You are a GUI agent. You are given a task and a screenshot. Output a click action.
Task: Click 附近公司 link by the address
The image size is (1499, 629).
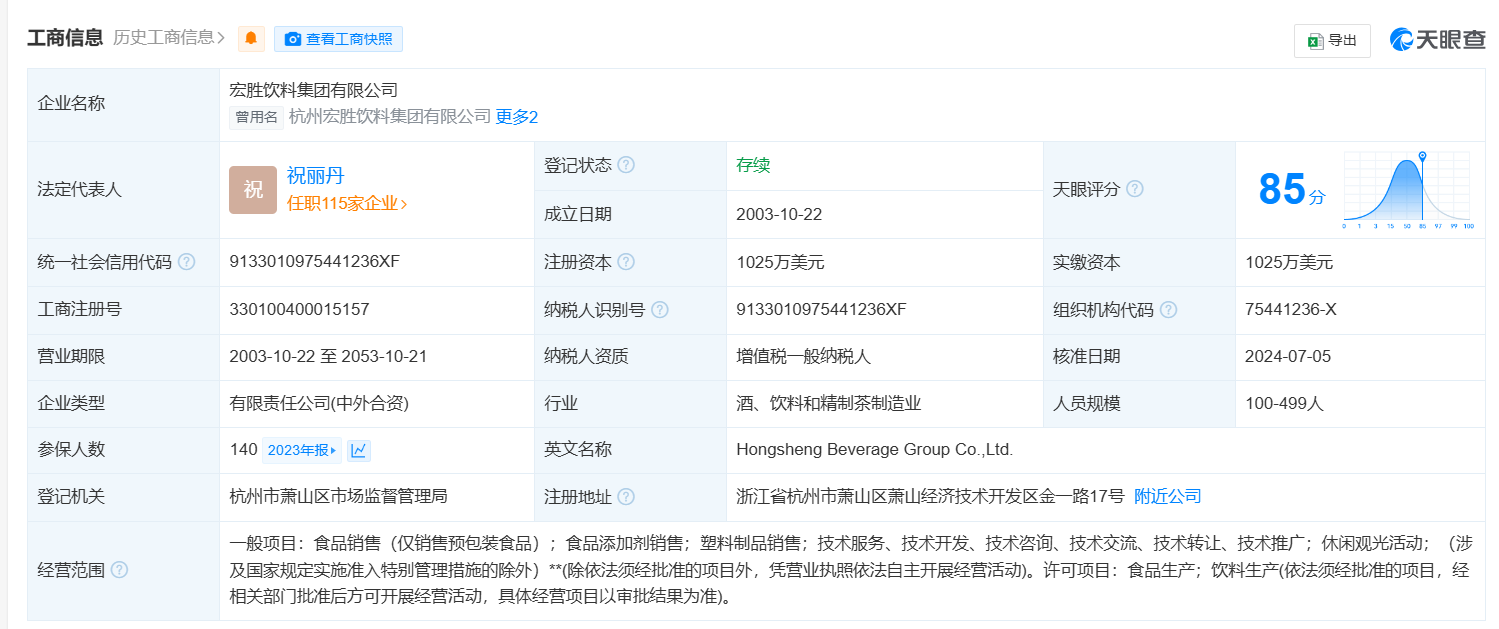coord(1167,496)
